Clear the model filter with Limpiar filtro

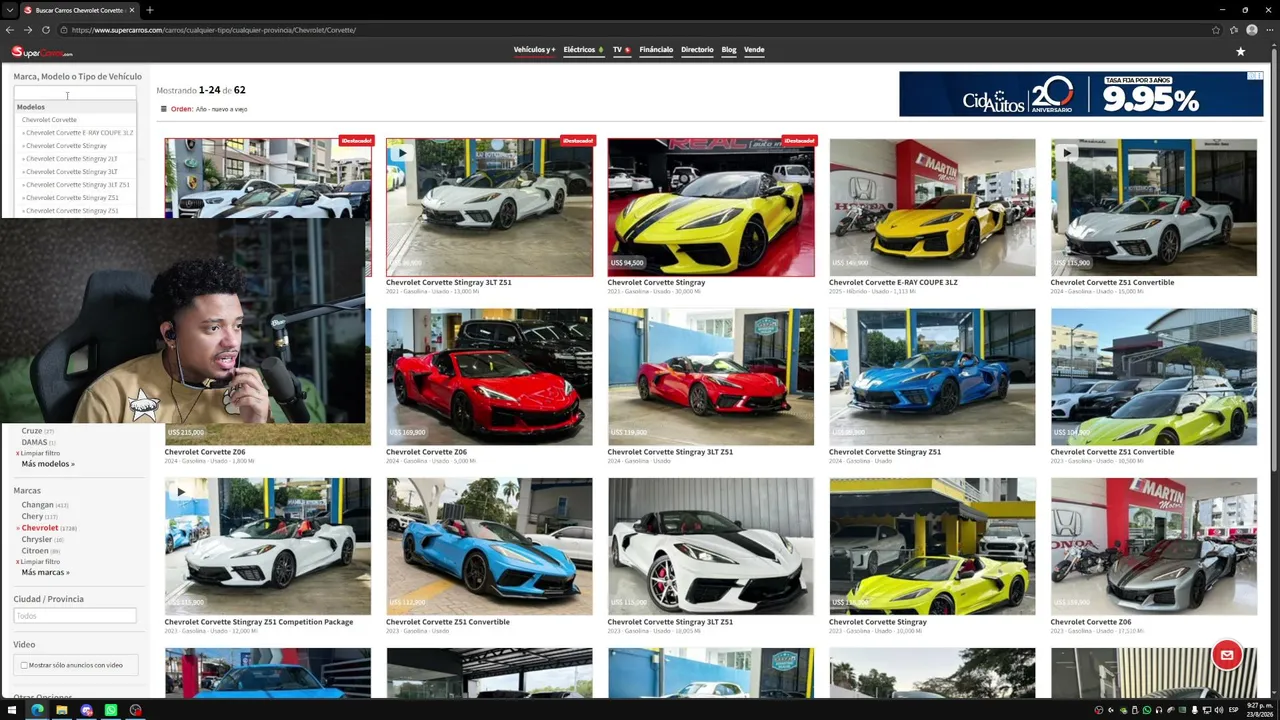(x=40, y=453)
